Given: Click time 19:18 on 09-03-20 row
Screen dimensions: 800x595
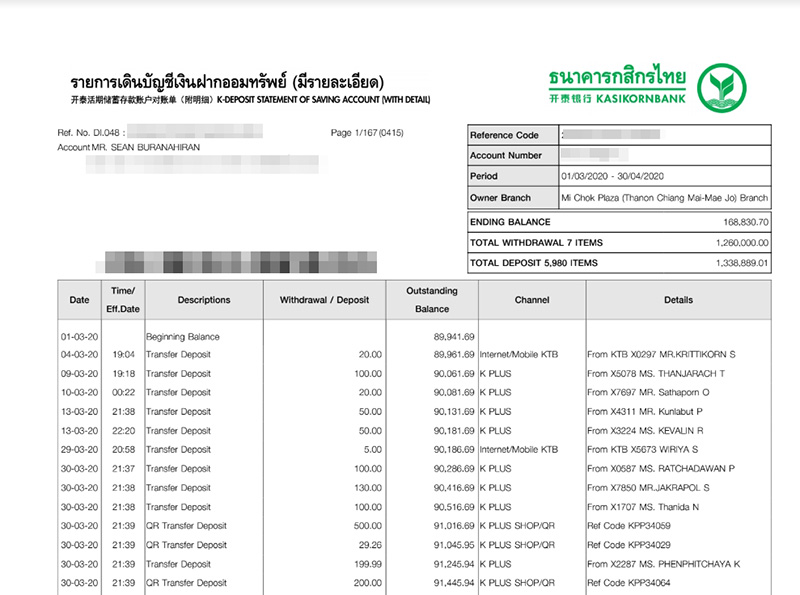Looking at the screenshot, I should pyautogui.click(x=123, y=374).
